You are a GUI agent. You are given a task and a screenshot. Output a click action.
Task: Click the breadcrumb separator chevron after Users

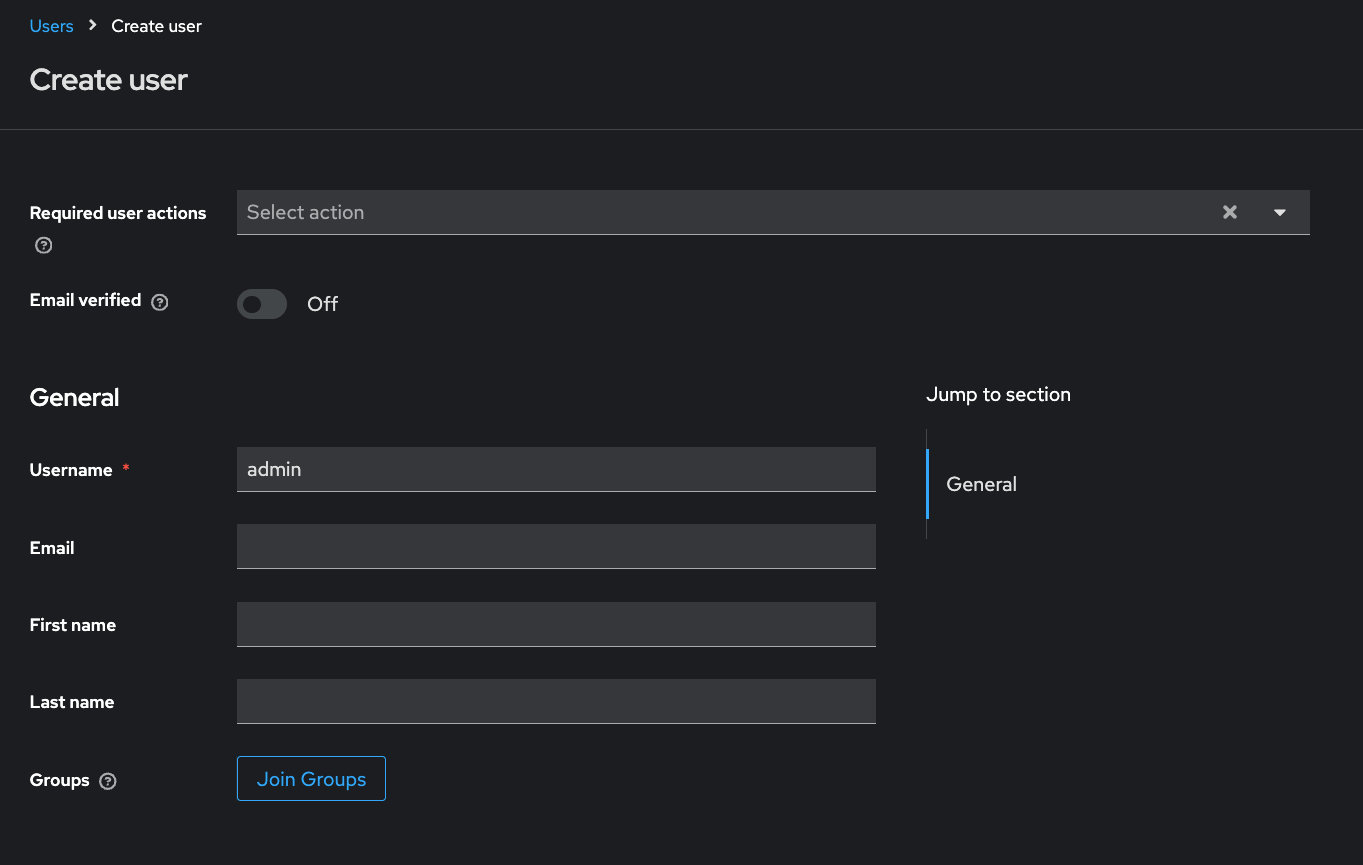click(93, 26)
